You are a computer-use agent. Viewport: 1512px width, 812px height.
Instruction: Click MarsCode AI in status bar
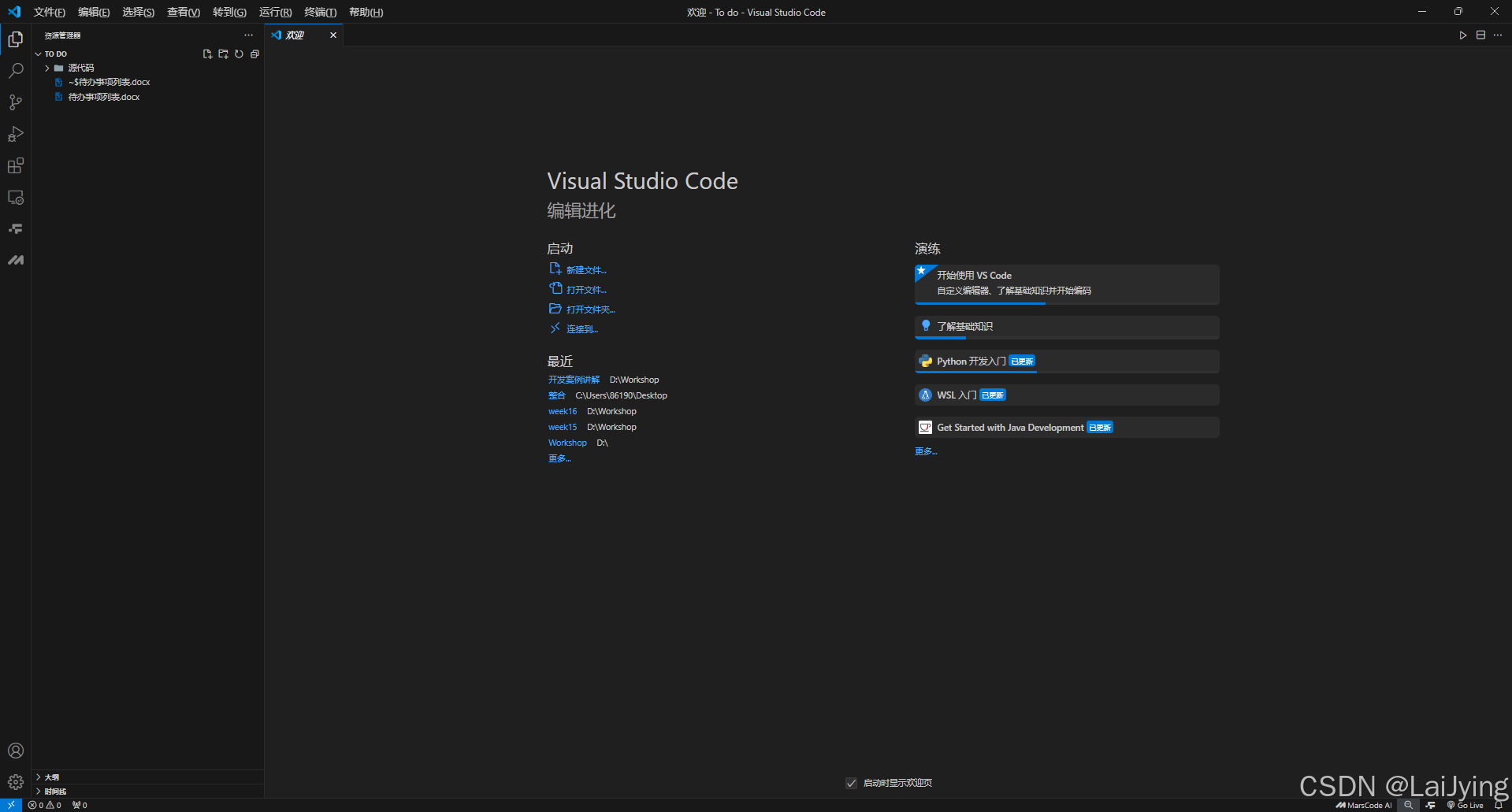1364,805
